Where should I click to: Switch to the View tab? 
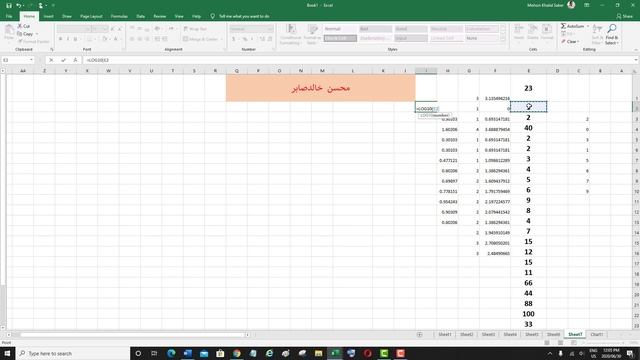coord(179,16)
